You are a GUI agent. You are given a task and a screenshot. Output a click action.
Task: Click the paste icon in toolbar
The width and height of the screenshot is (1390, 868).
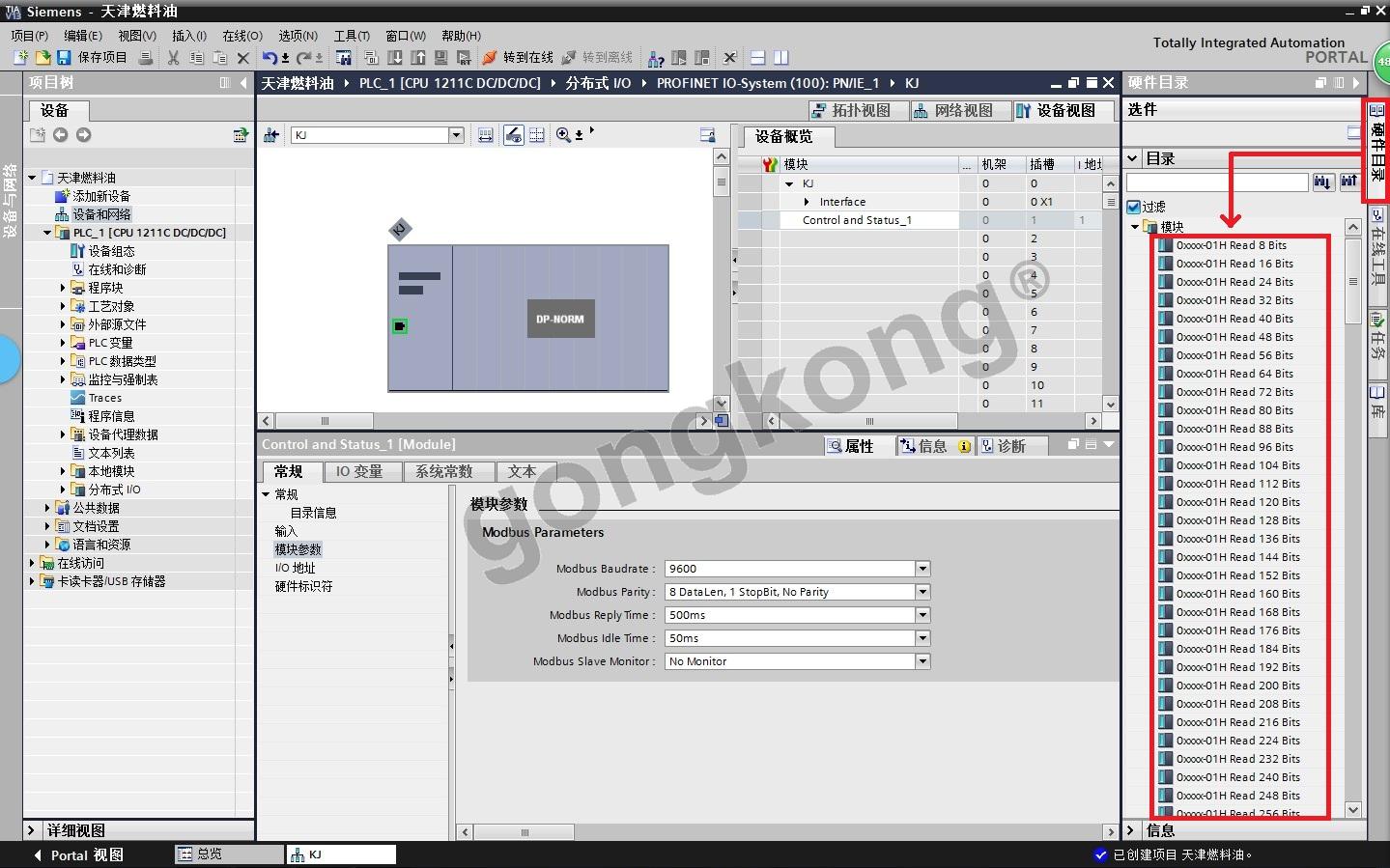[x=220, y=58]
